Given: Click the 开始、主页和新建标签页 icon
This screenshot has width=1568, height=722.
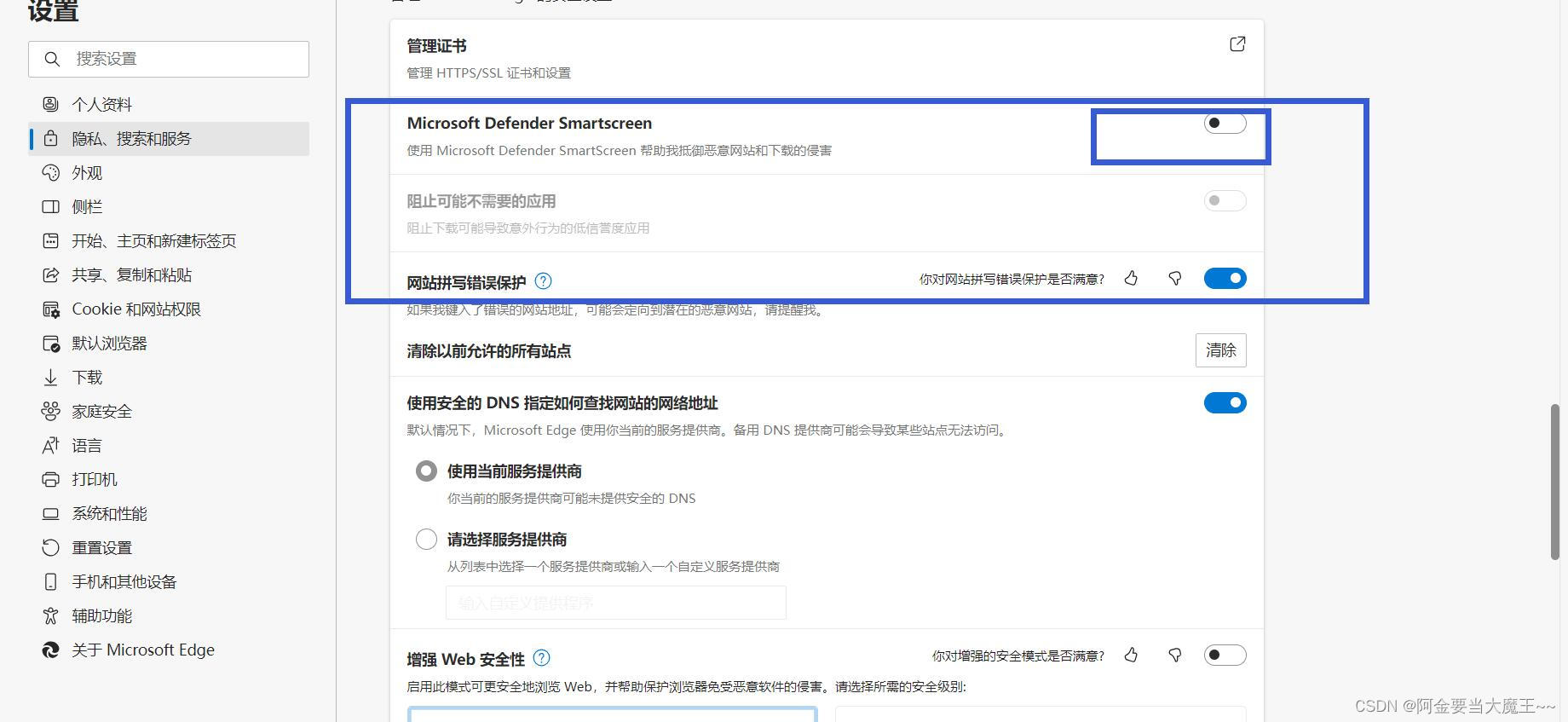Looking at the screenshot, I should tap(50, 240).
